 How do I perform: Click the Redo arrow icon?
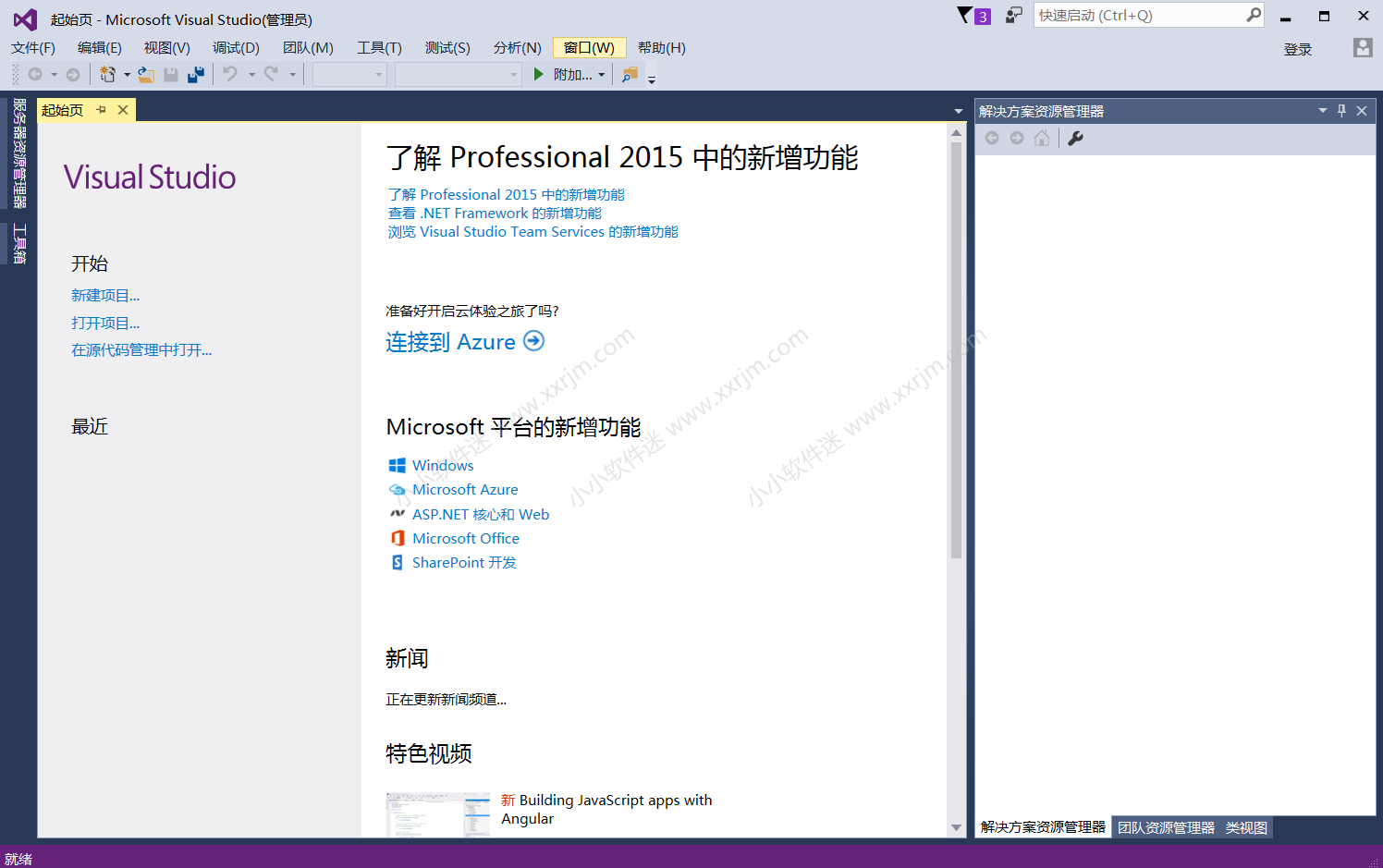(271, 74)
